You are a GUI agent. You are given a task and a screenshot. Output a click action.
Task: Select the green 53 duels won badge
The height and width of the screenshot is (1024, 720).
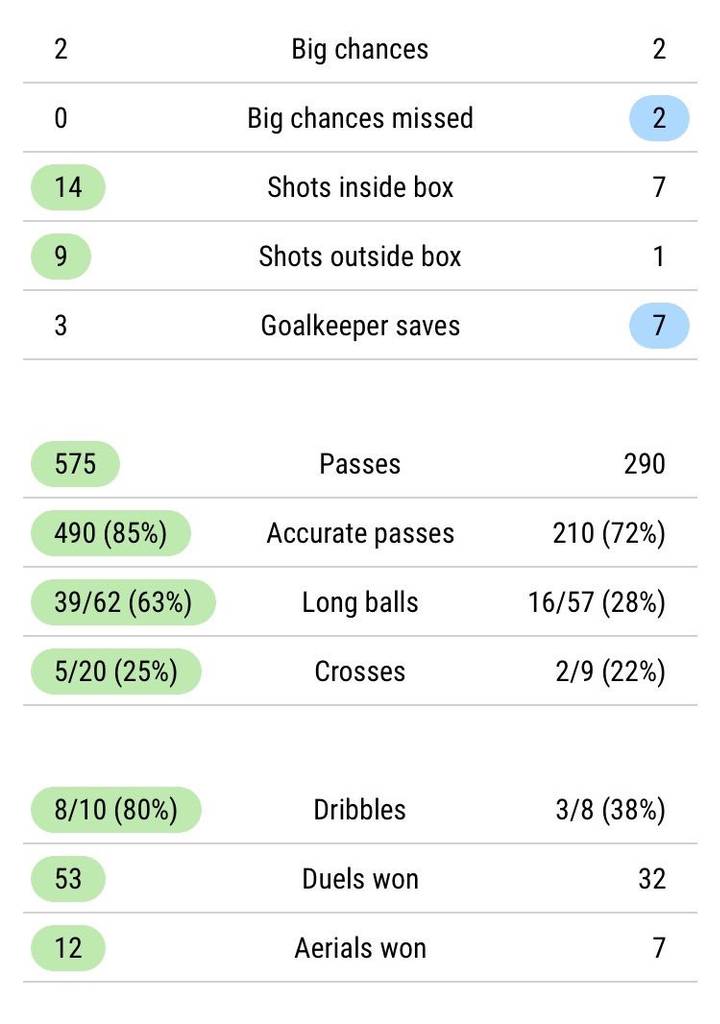click(68, 879)
